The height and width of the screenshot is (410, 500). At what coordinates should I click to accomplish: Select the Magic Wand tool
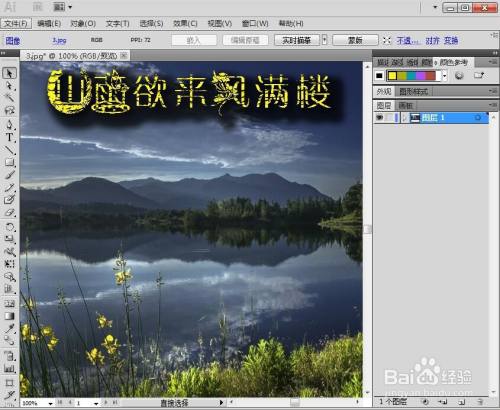coord(9,97)
